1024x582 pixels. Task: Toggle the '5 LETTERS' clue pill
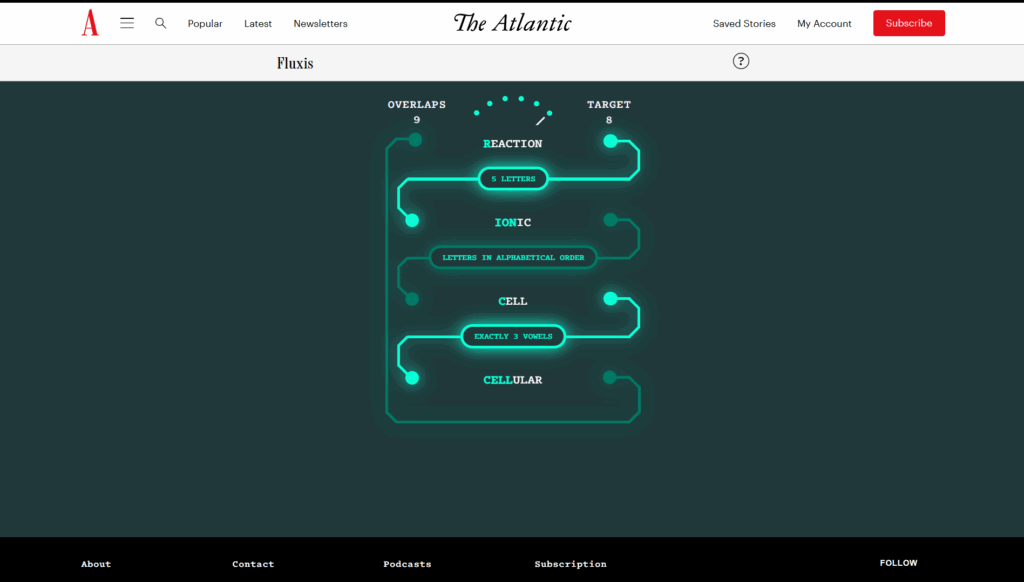(x=513, y=179)
